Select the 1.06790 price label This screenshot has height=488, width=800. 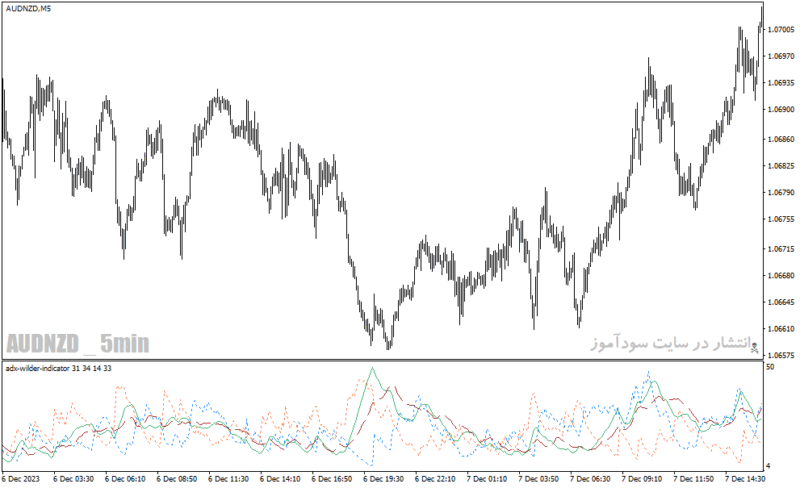(781, 192)
